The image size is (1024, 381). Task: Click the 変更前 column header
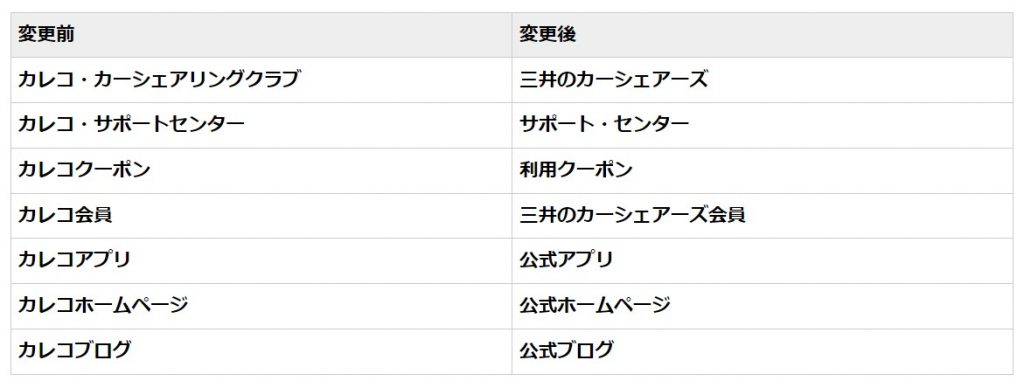click(x=261, y=35)
